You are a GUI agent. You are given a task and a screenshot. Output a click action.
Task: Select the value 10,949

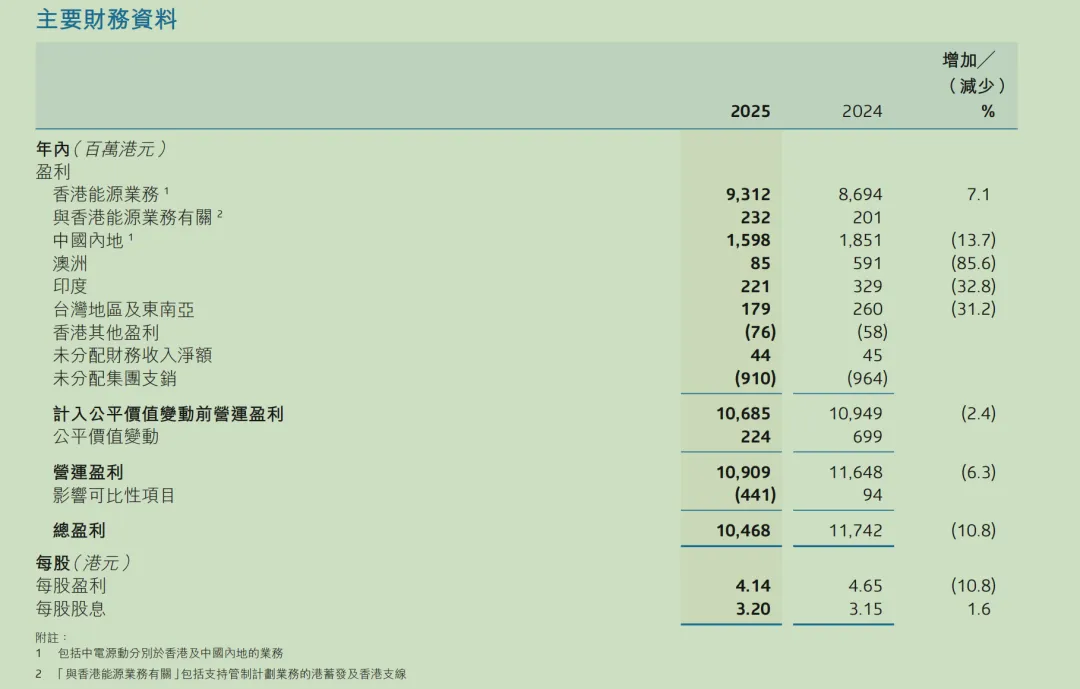(855, 413)
